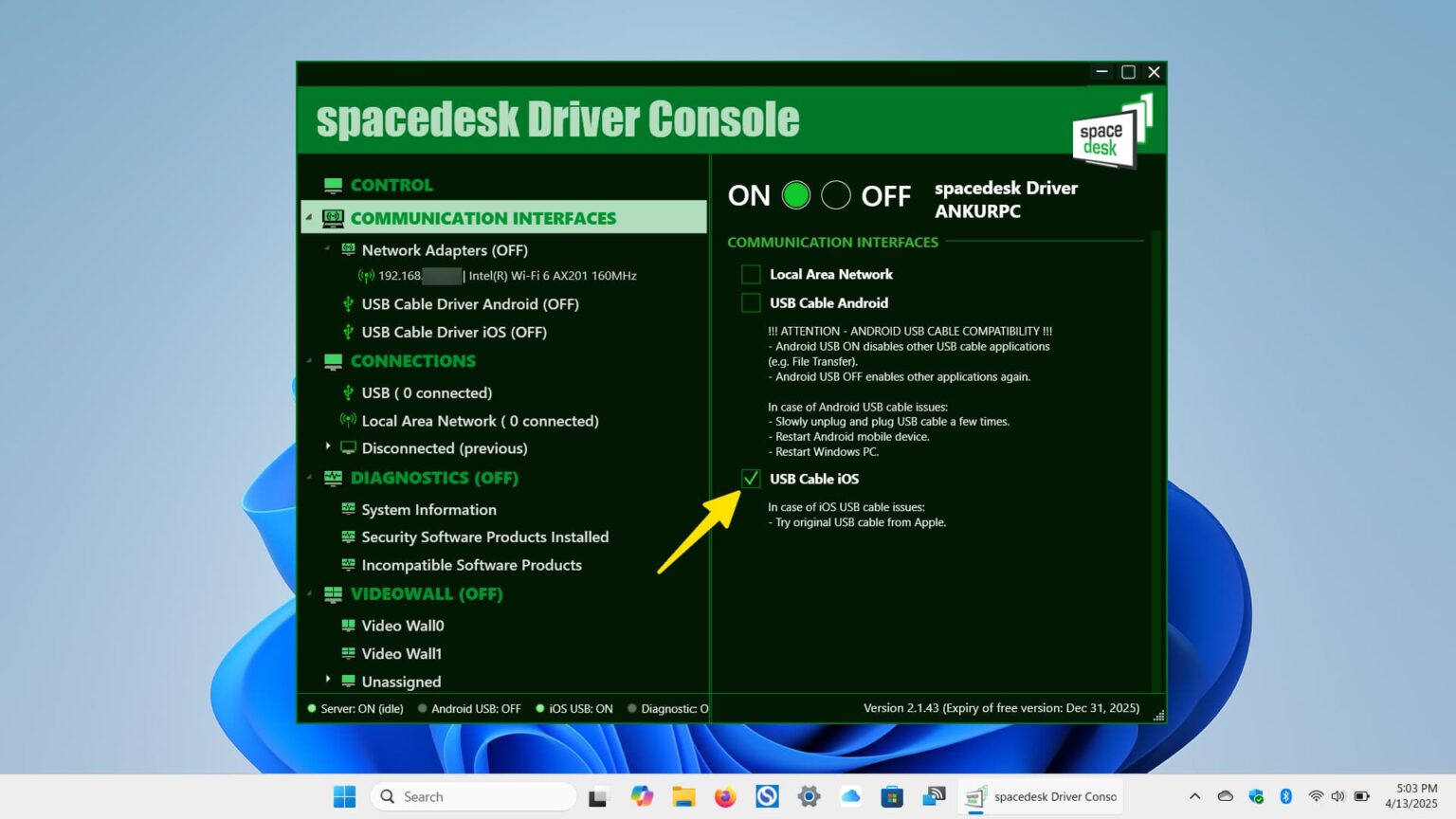
Task: Open Firefox from the taskbar
Action: click(725, 796)
